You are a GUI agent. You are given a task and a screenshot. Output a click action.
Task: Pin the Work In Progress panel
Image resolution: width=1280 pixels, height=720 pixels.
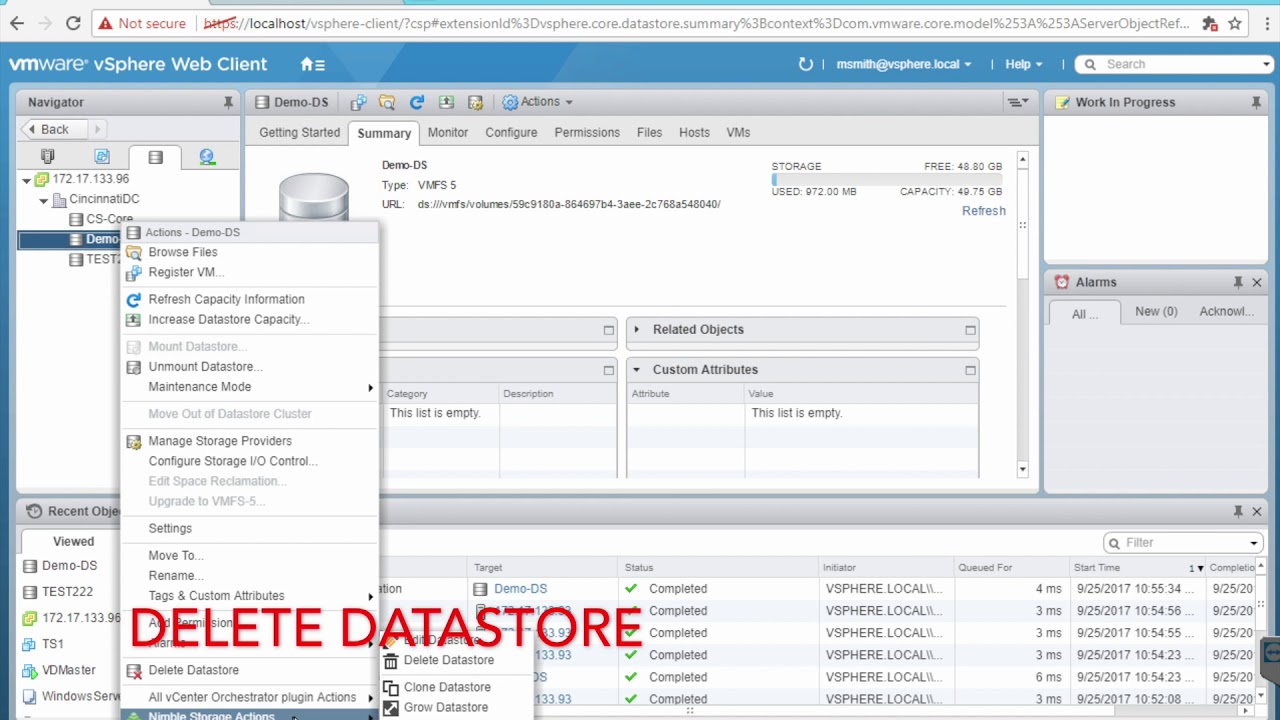pyautogui.click(x=1256, y=102)
